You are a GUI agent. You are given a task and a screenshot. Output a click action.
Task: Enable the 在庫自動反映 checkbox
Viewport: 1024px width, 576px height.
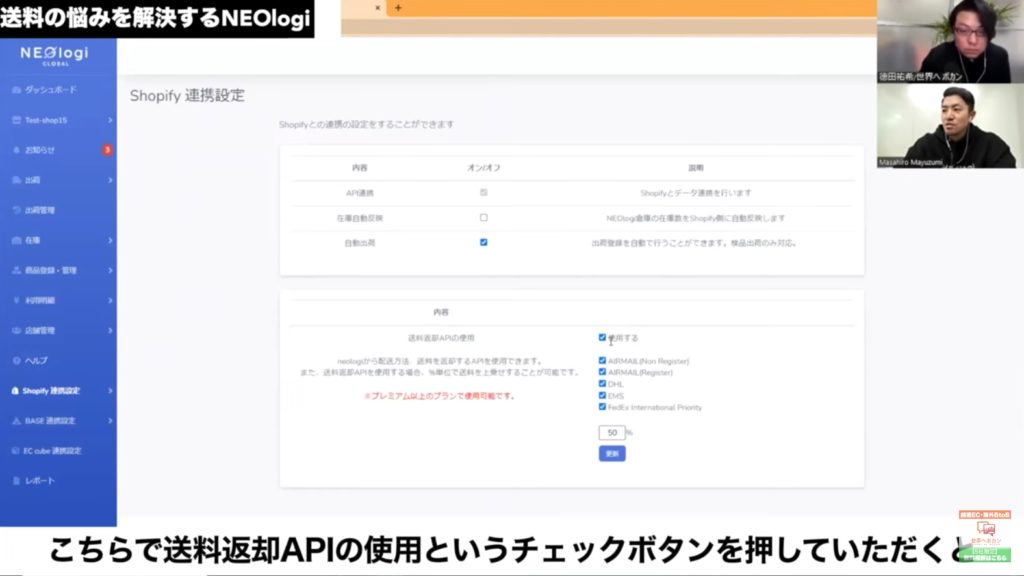483,217
